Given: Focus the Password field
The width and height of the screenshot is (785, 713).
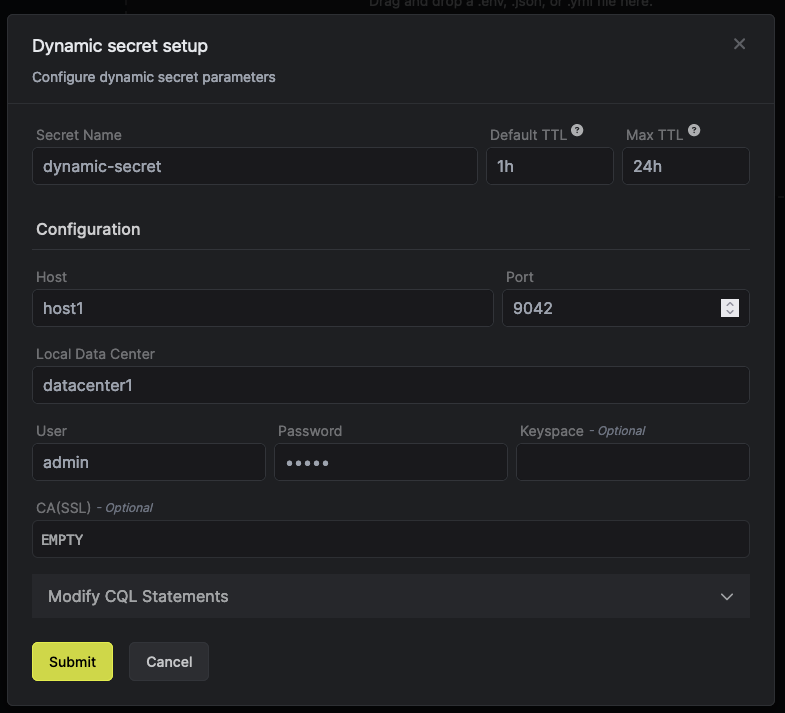Looking at the screenshot, I should pyautogui.click(x=390, y=462).
